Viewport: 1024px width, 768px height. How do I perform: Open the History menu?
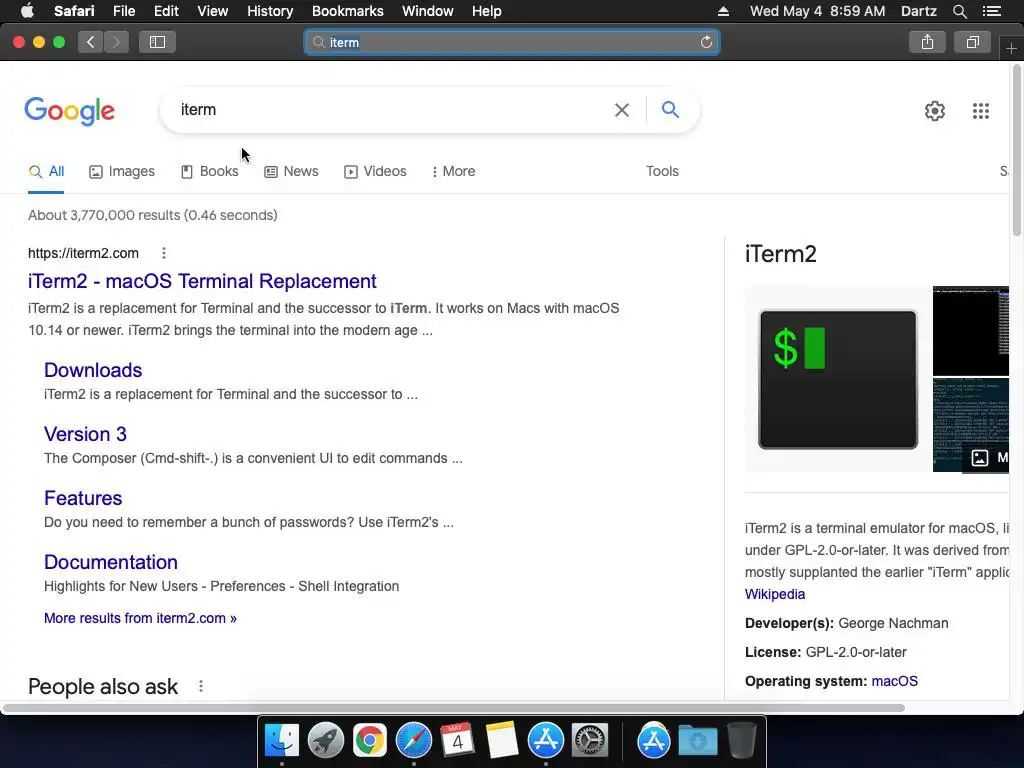click(270, 11)
